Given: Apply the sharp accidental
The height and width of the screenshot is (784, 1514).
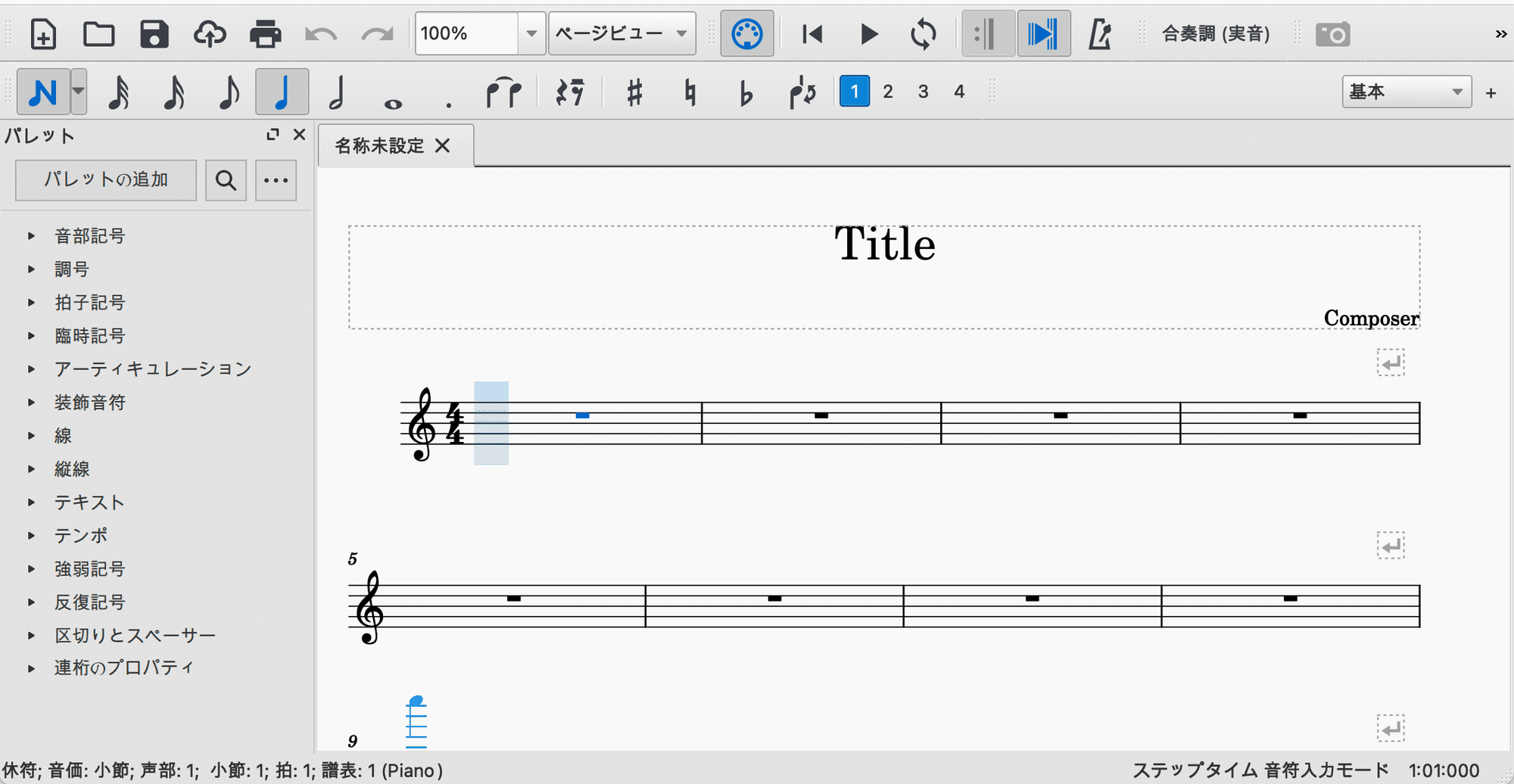Looking at the screenshot, I should [635, 92].
